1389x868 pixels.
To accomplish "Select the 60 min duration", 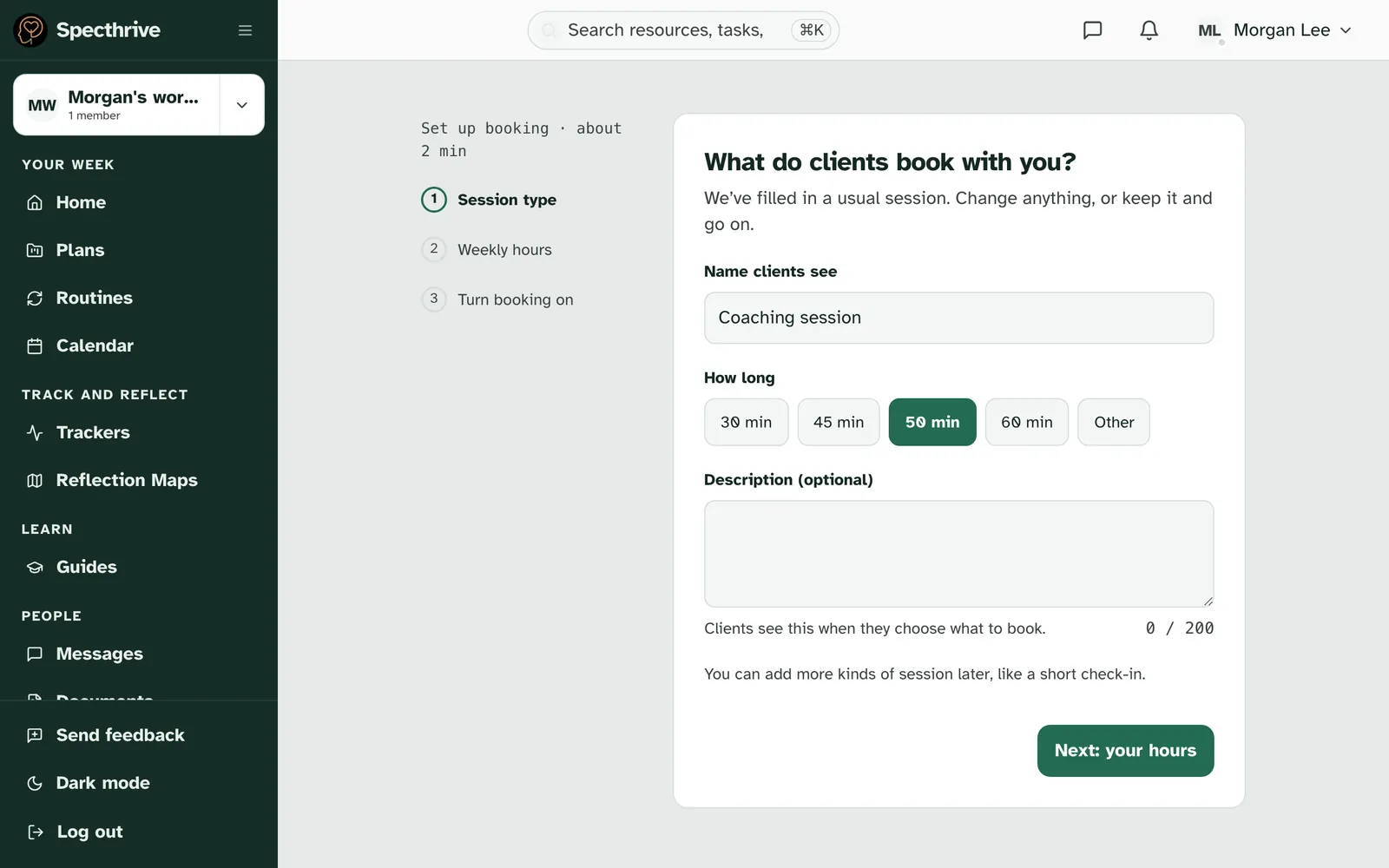I will point(1026,422).
